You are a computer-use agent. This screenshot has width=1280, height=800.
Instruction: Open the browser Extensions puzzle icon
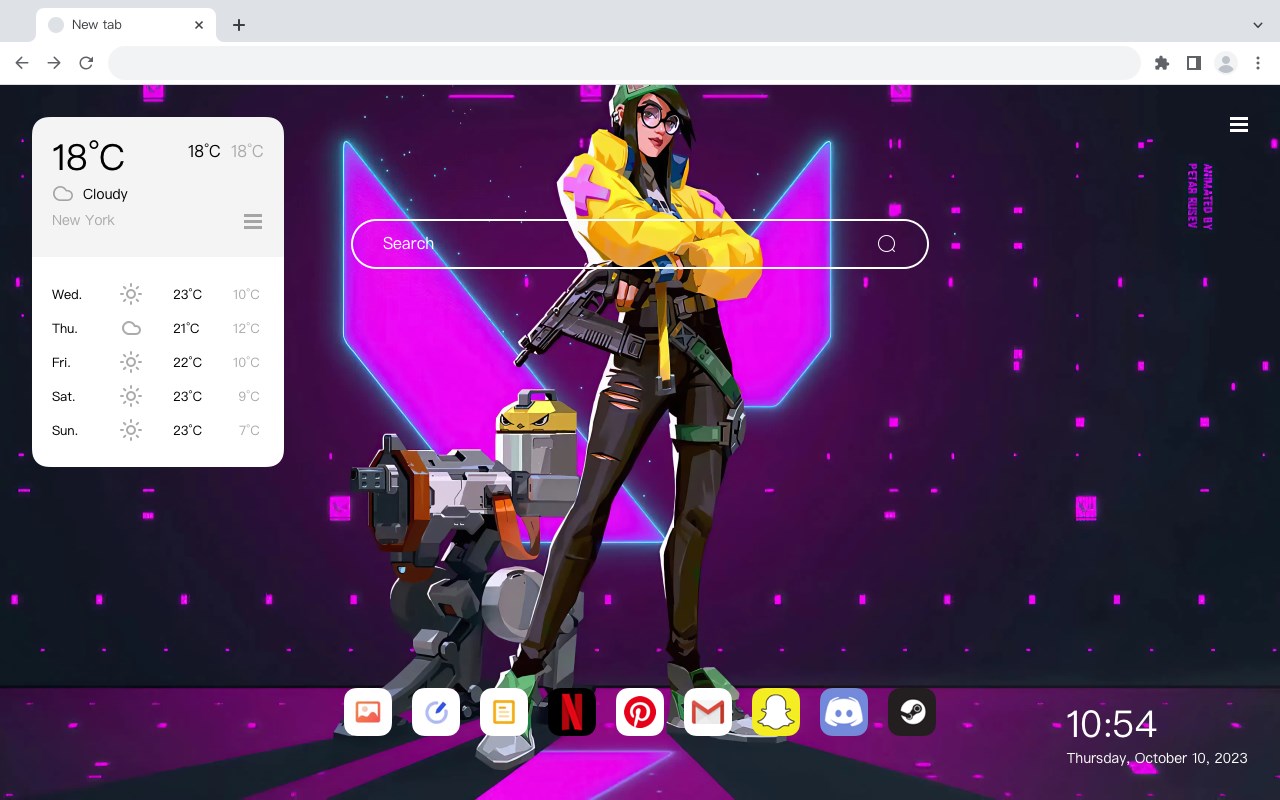click(1162, 63)
